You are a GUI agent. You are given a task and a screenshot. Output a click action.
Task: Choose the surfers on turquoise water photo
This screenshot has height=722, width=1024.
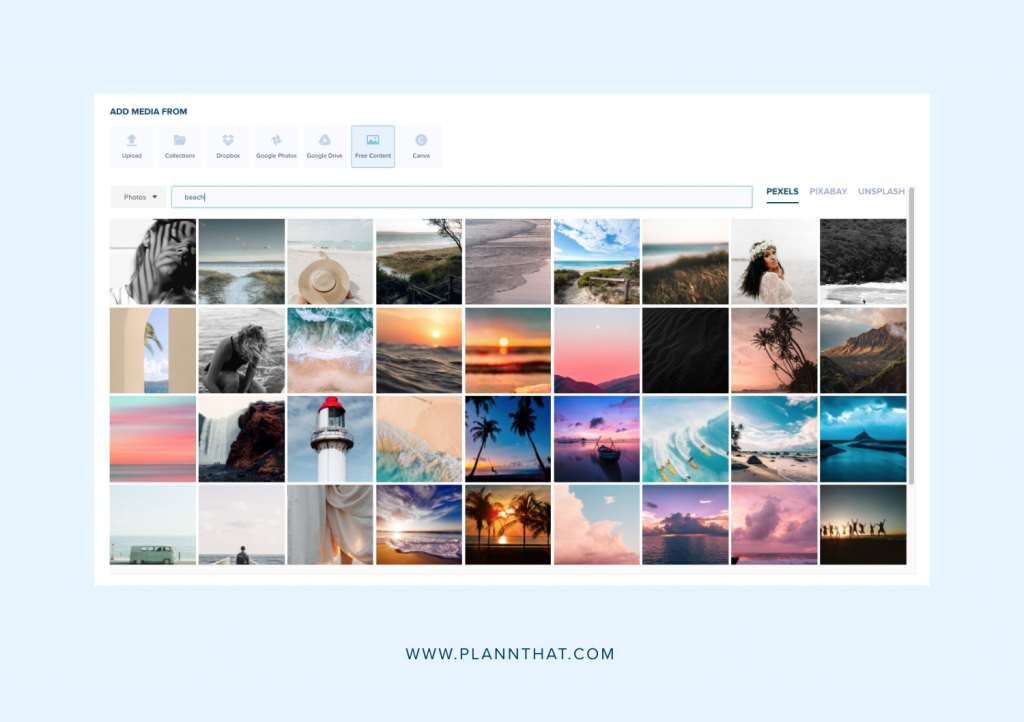(685, 438)
